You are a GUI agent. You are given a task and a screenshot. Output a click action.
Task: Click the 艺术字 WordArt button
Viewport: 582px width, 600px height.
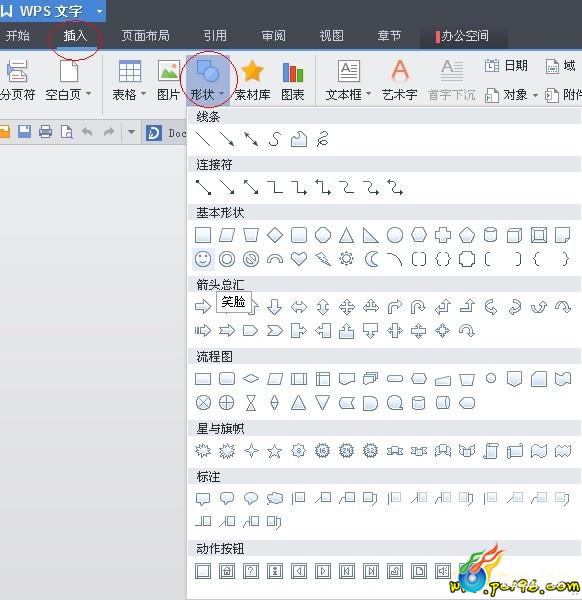coord(400,81)
